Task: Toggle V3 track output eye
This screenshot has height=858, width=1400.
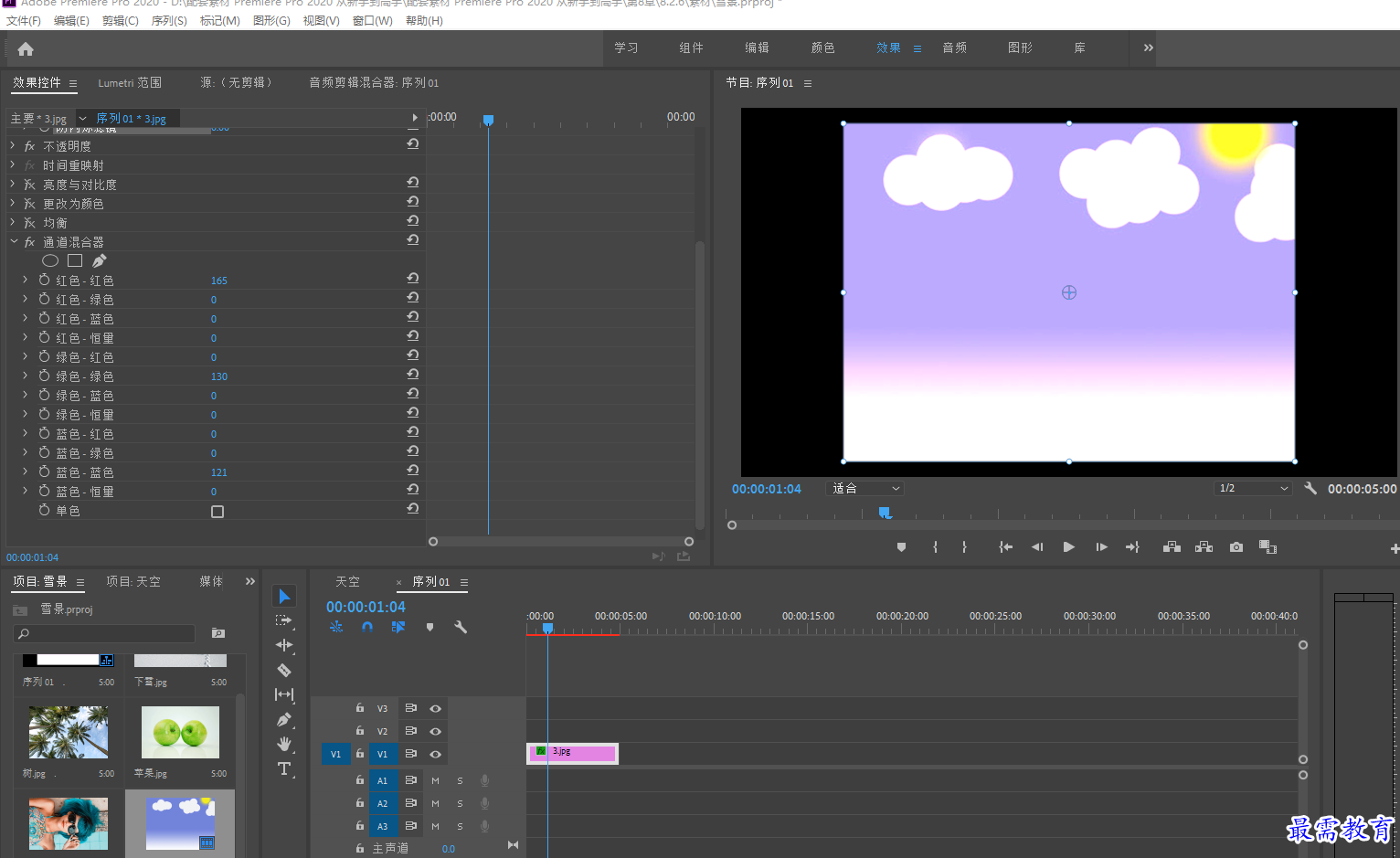Action: click(x=436, y=708)
